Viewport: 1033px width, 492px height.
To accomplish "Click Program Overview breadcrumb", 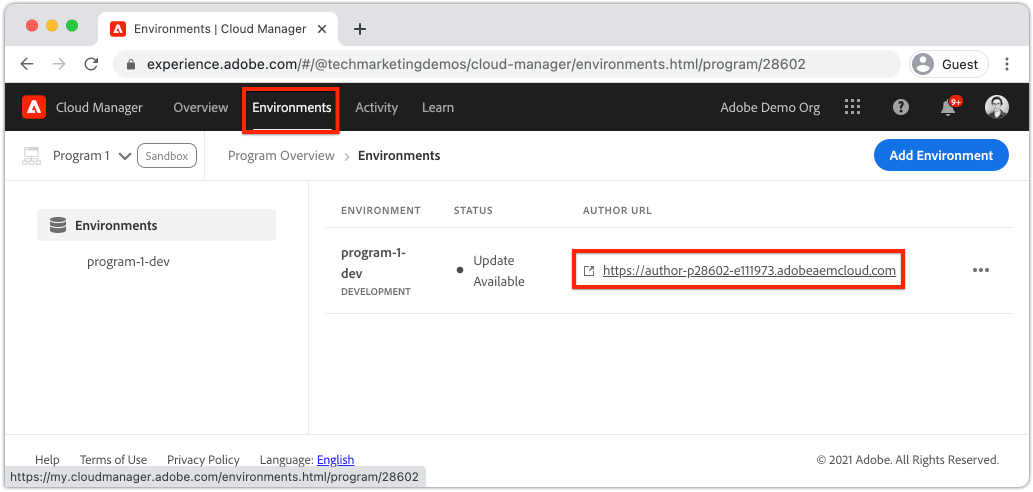I will tap(281, 156).
